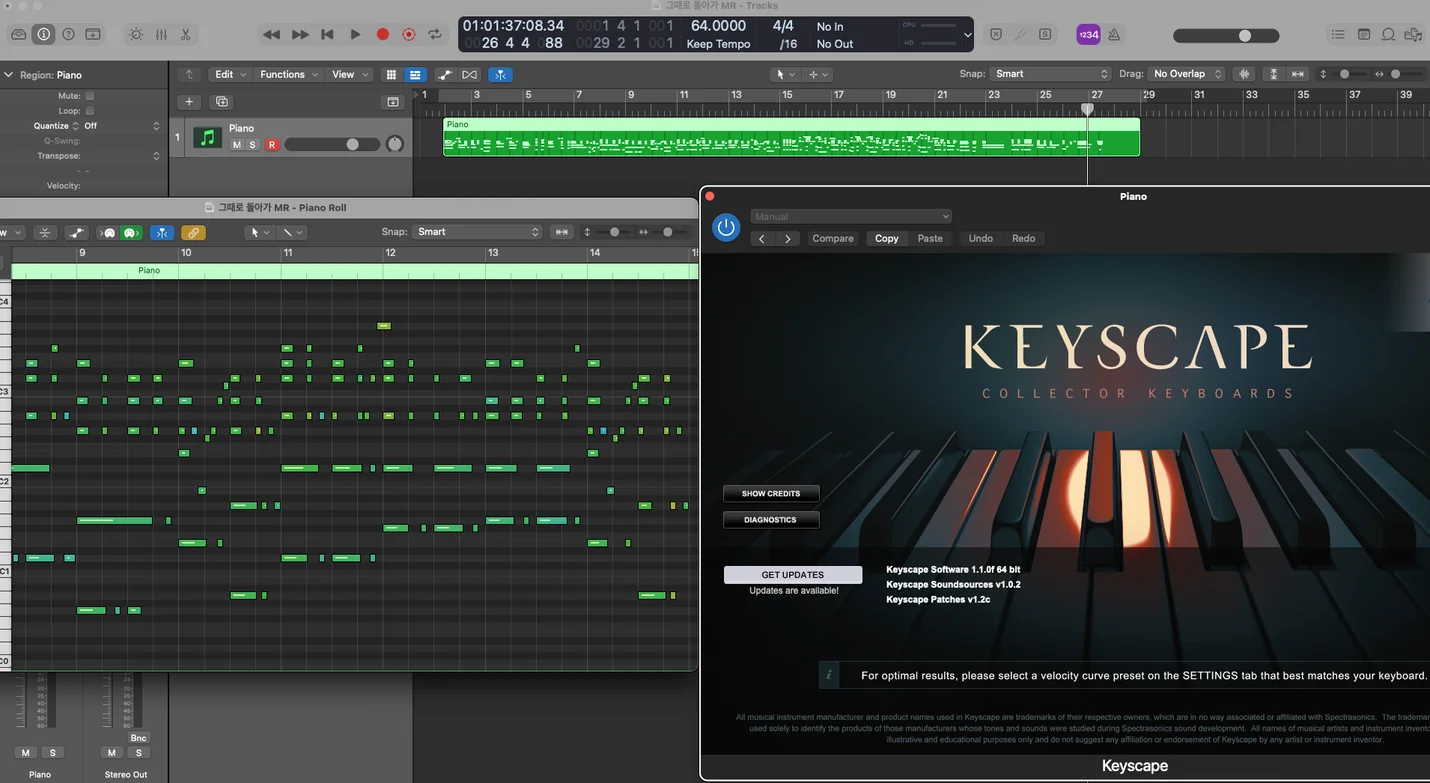Toggle Cycle mode loop button

435,34
